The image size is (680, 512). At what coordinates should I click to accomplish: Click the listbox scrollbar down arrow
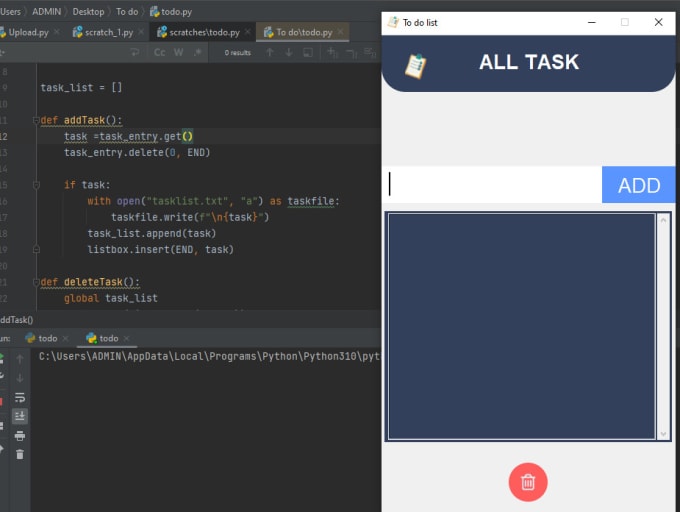coord(663,434)
